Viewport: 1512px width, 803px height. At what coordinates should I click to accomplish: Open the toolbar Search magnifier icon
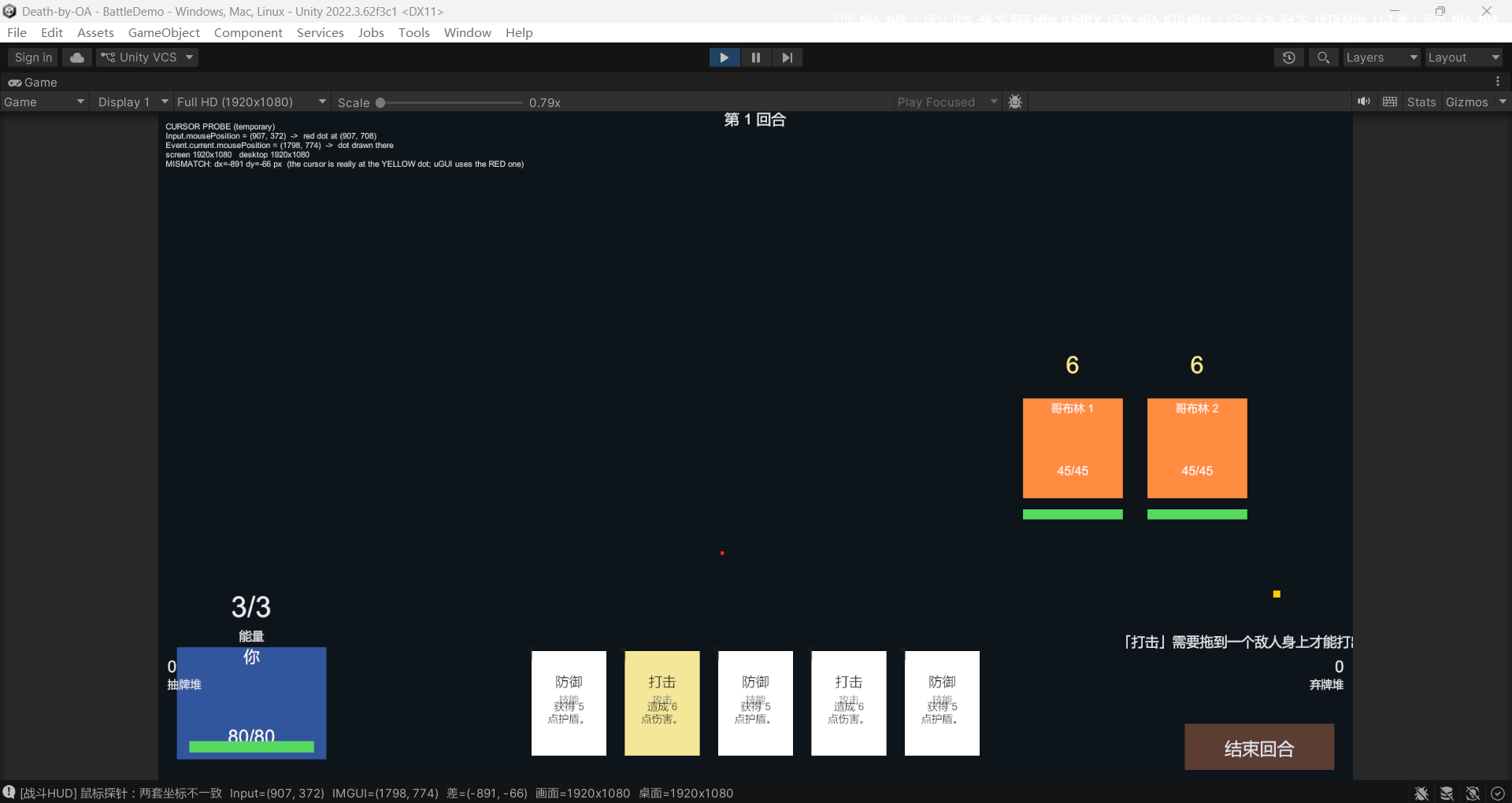tap(1324, 57)
